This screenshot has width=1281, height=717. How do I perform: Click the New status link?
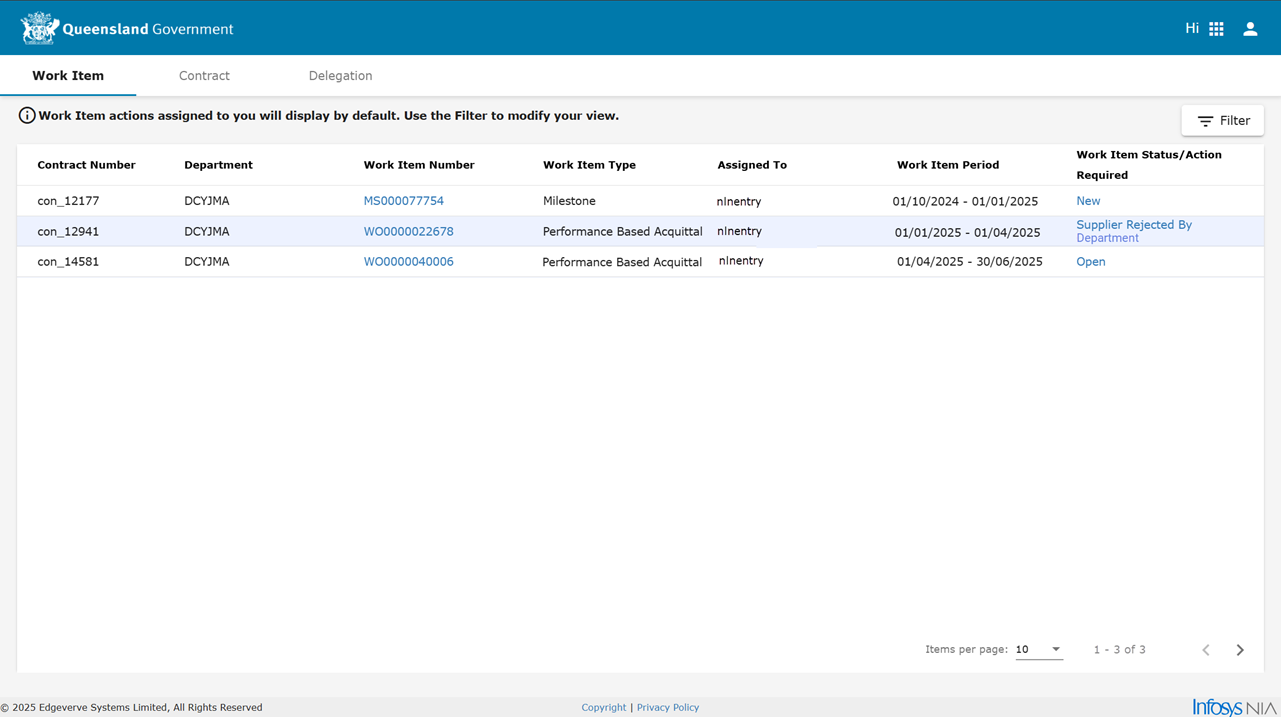point(1088,201)
